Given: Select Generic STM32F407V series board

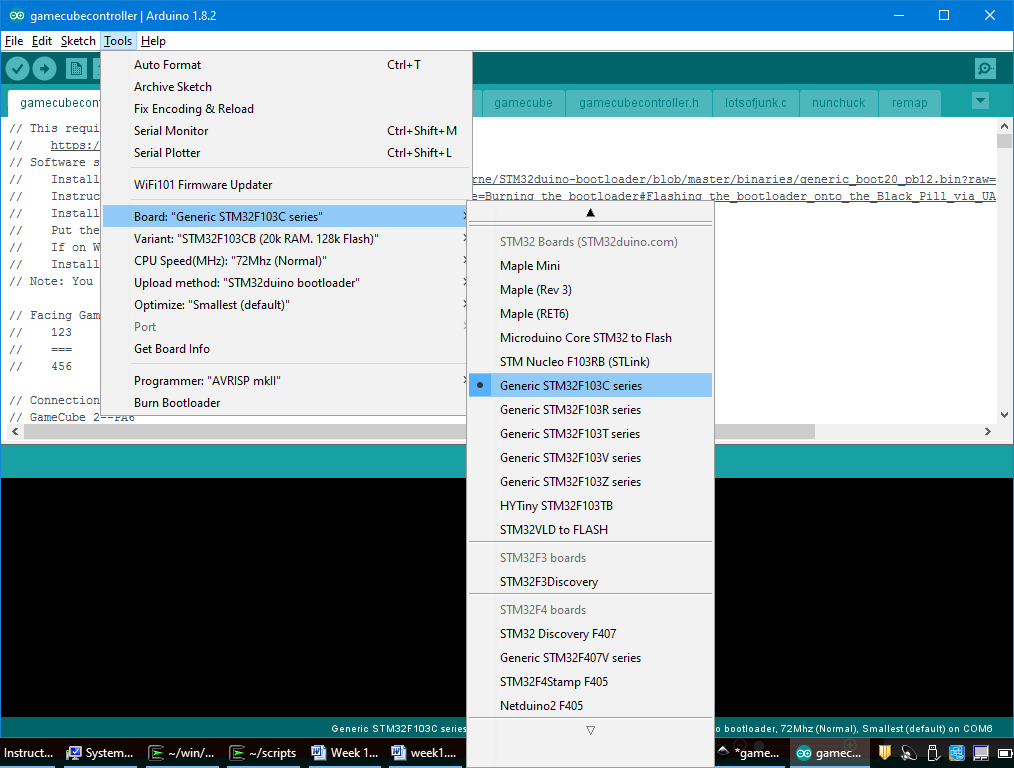Looking at the screenshot, I should point(590,657).
